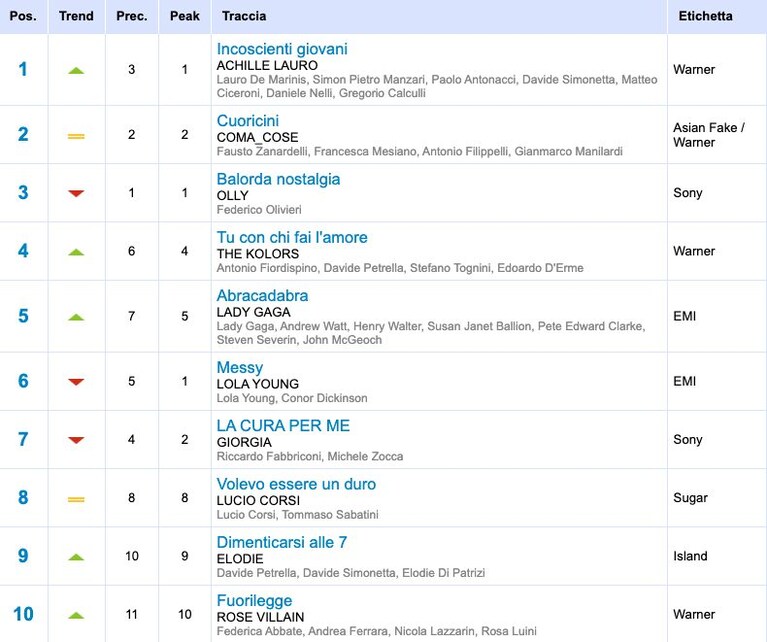This screenshot has height=642, width=767.
Task: Click position number 10 in the chart
Action: [23, 614]
